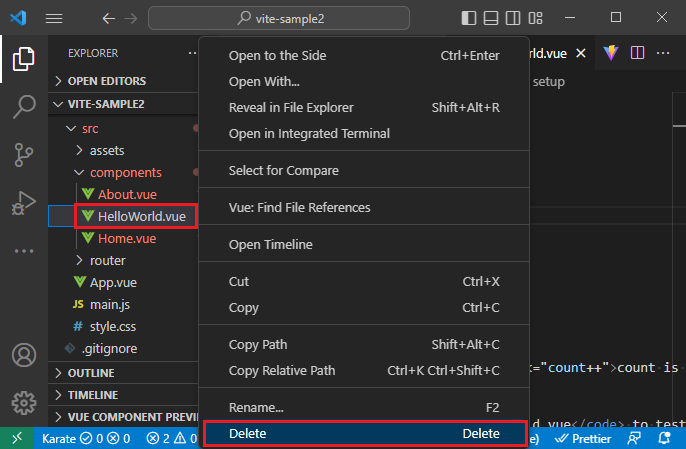
Task: Open Run and Debug view
Action: pos(23,203)
